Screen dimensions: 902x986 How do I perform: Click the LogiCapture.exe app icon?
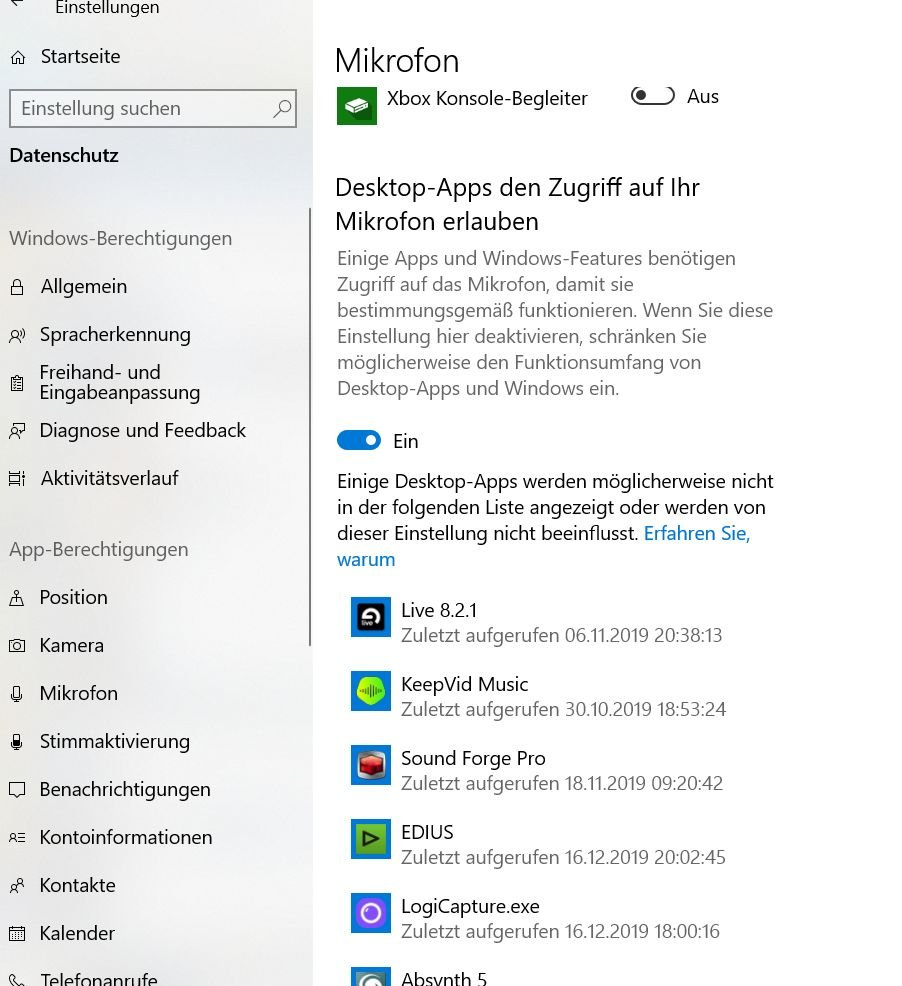[x=371, y=913]
